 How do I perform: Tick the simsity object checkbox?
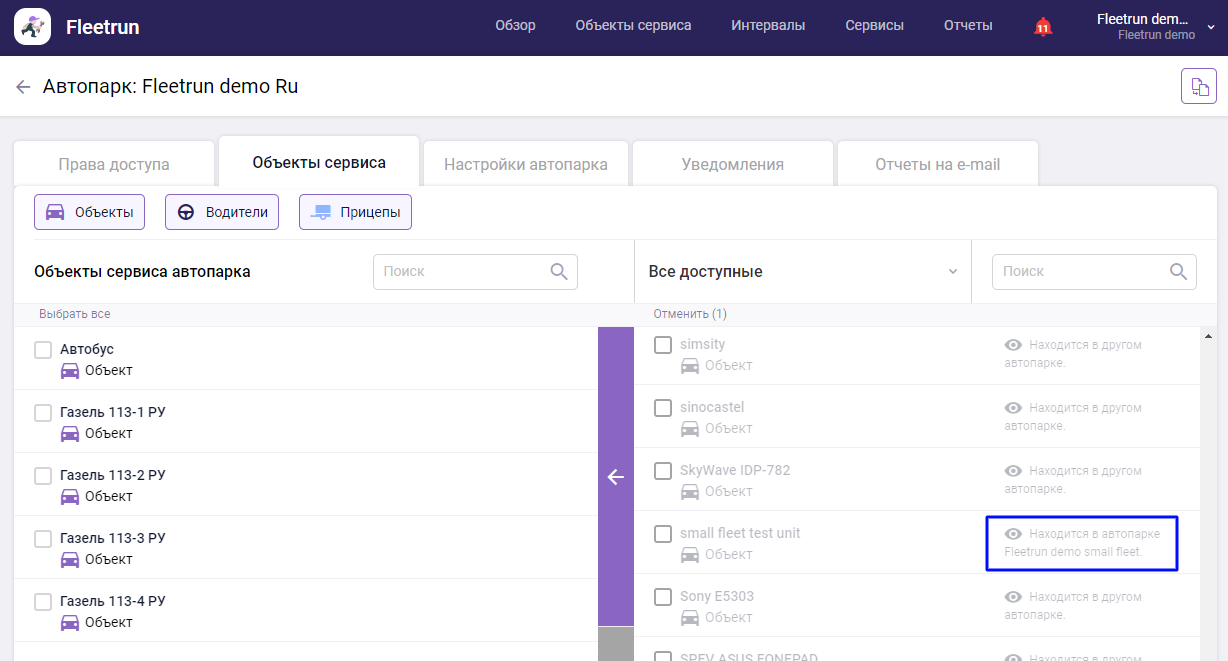[662, 344]
